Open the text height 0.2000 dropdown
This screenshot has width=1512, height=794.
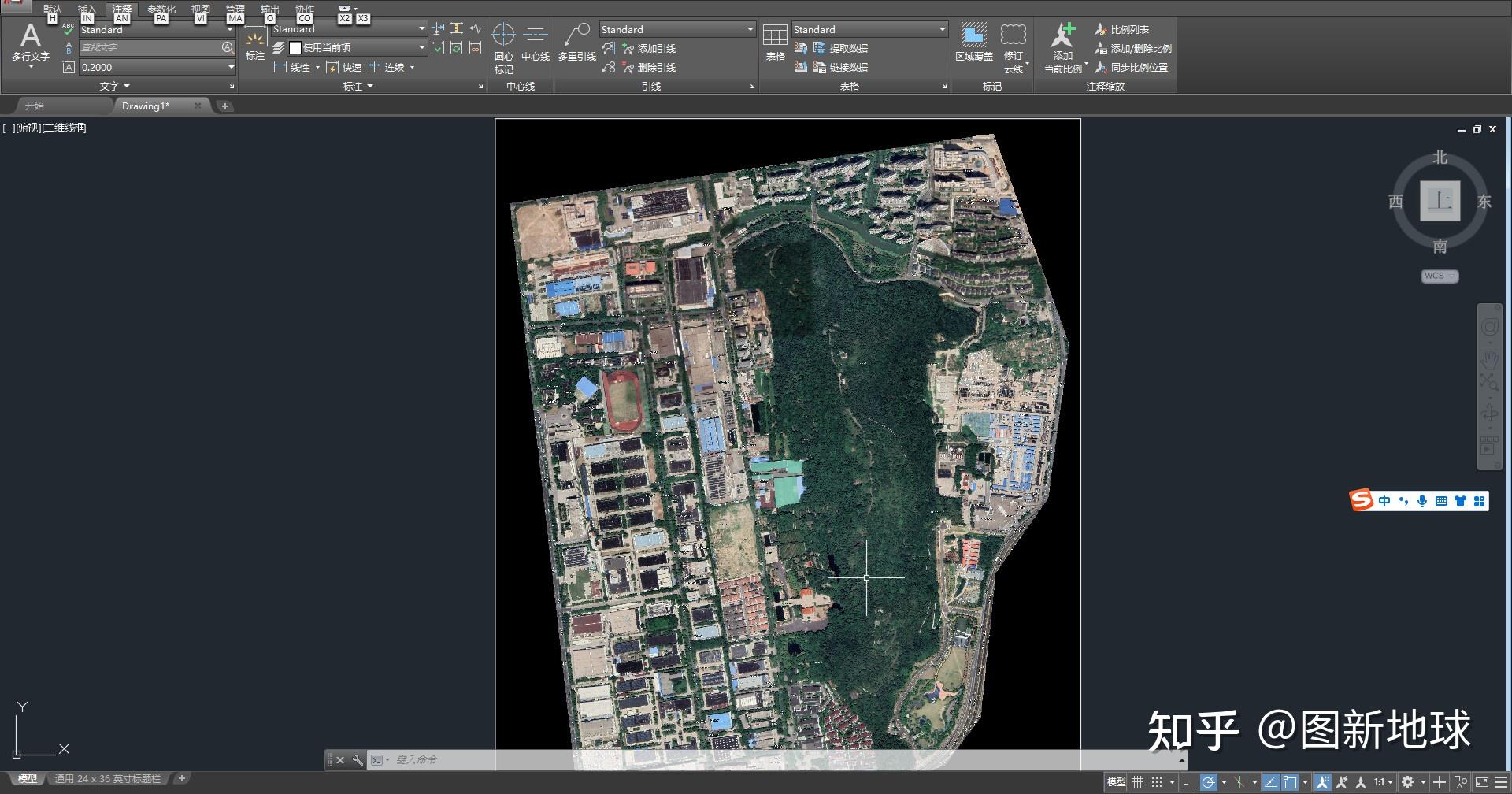[x=231, y=68]
